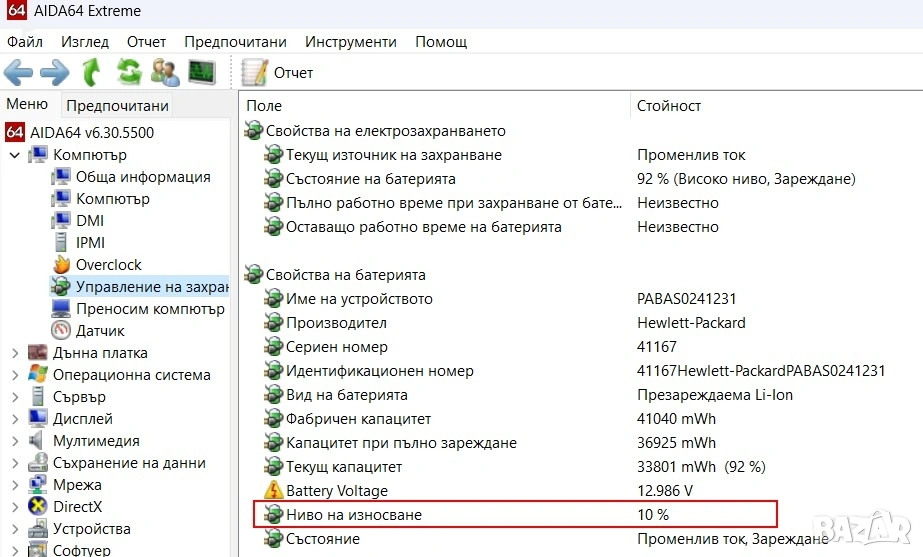
Task: Expand the Операционна система tree node
Action: coord(15,375)
